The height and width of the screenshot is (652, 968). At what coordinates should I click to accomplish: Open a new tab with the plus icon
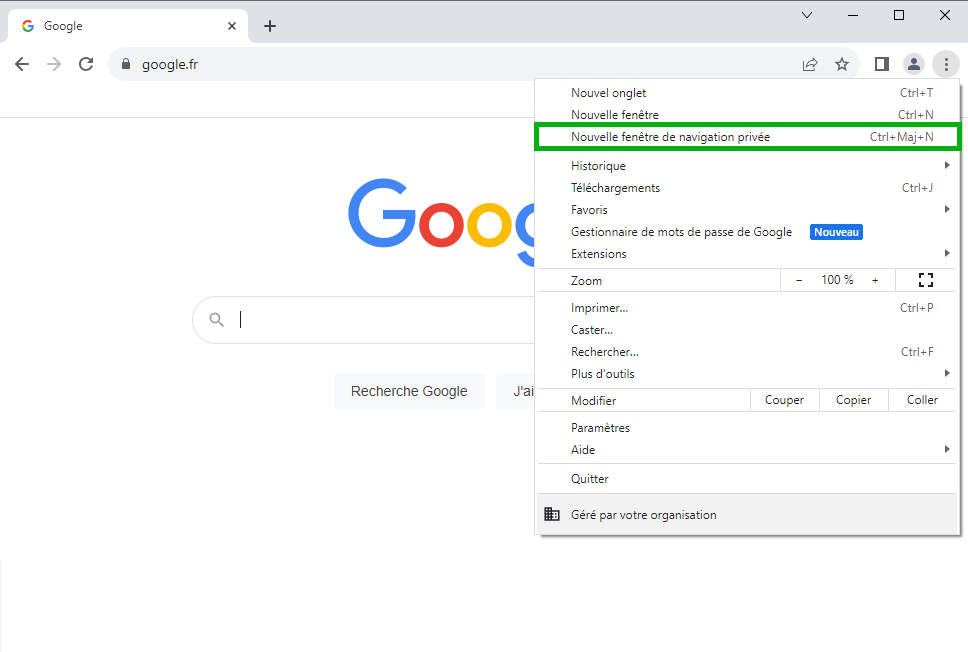[x=270, y=26]
